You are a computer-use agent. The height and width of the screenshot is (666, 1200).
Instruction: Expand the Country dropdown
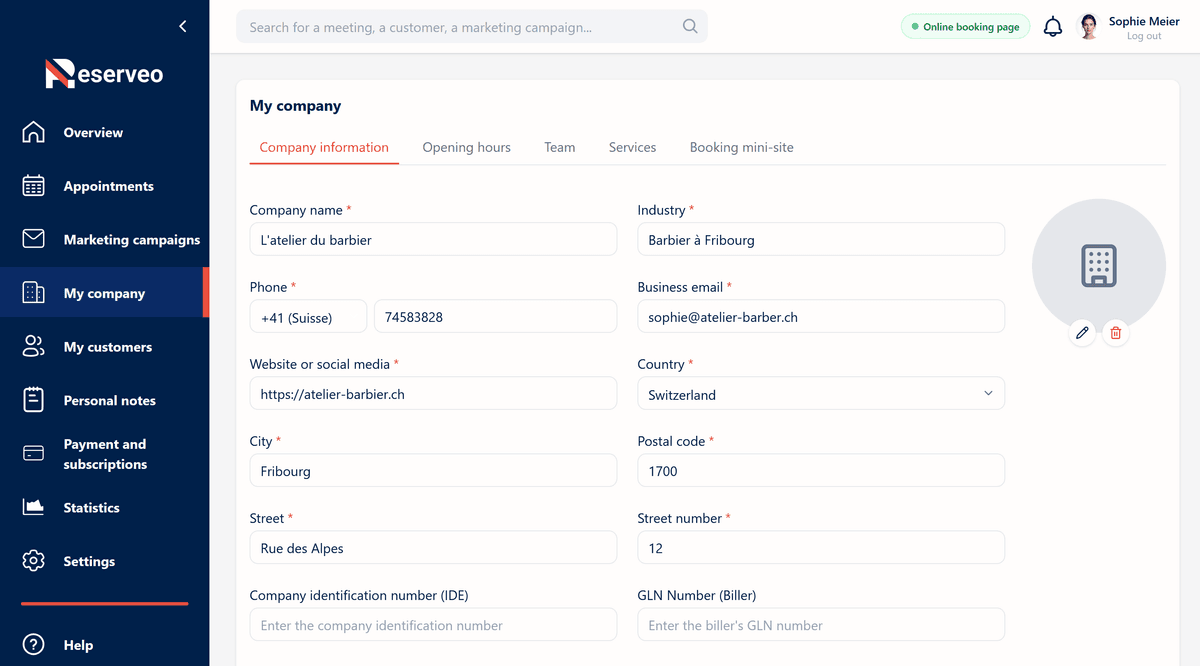(x=821, y=394)
